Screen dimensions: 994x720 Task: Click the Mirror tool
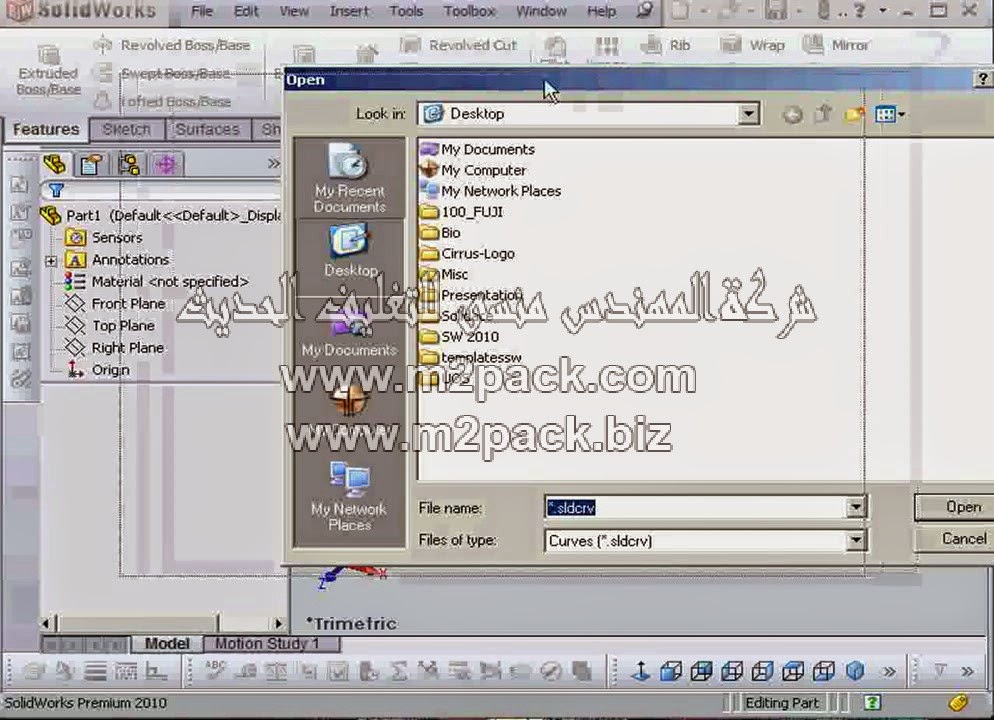pos(836,45)
